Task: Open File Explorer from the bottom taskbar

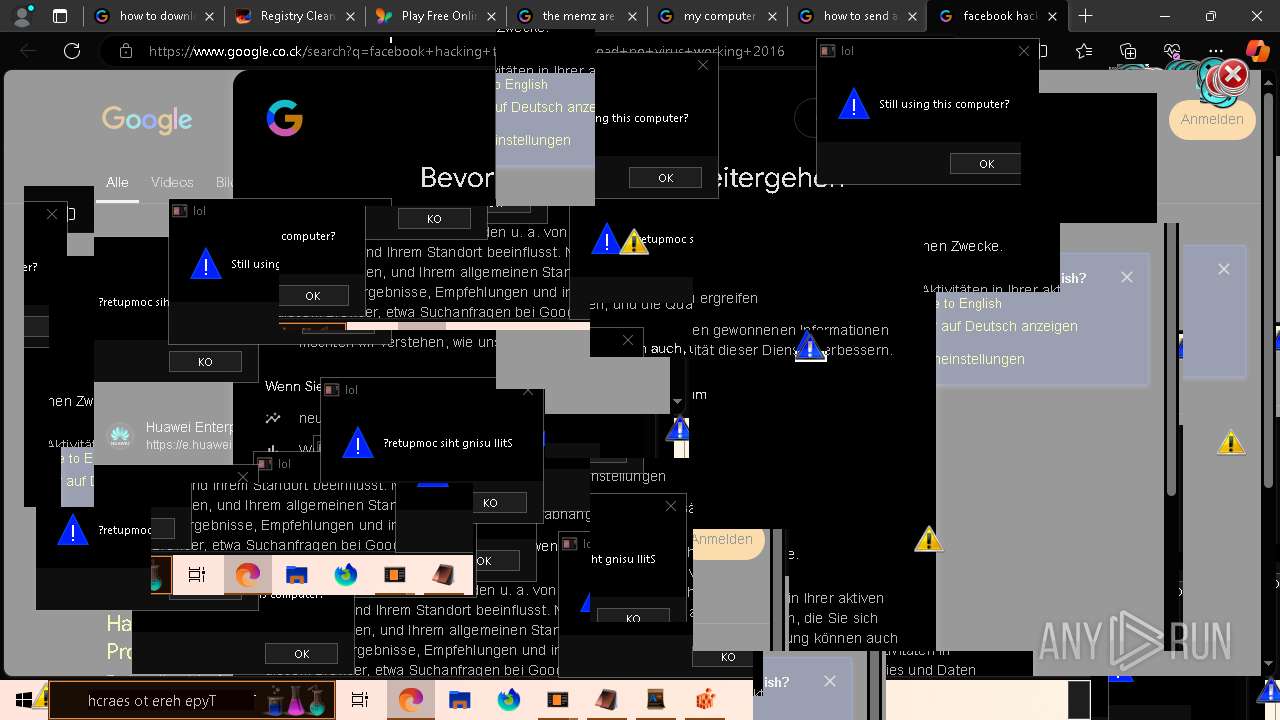Action: (x=459, y=700)
